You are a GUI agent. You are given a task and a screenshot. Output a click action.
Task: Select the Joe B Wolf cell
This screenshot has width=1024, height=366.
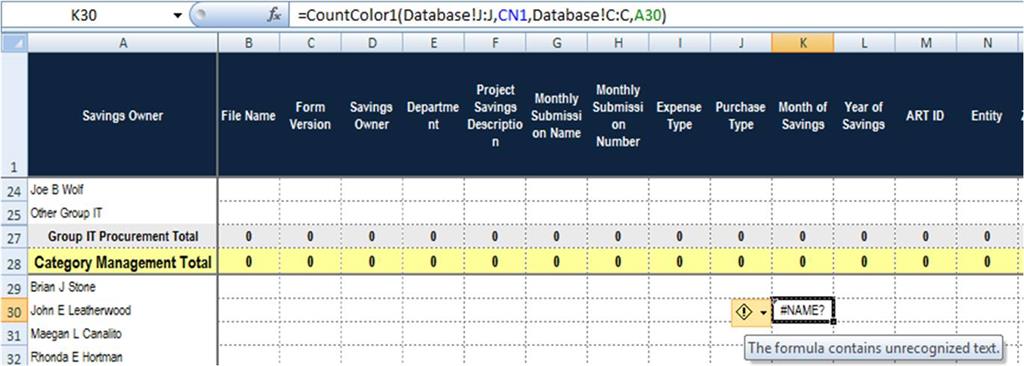tap(123, 190)
